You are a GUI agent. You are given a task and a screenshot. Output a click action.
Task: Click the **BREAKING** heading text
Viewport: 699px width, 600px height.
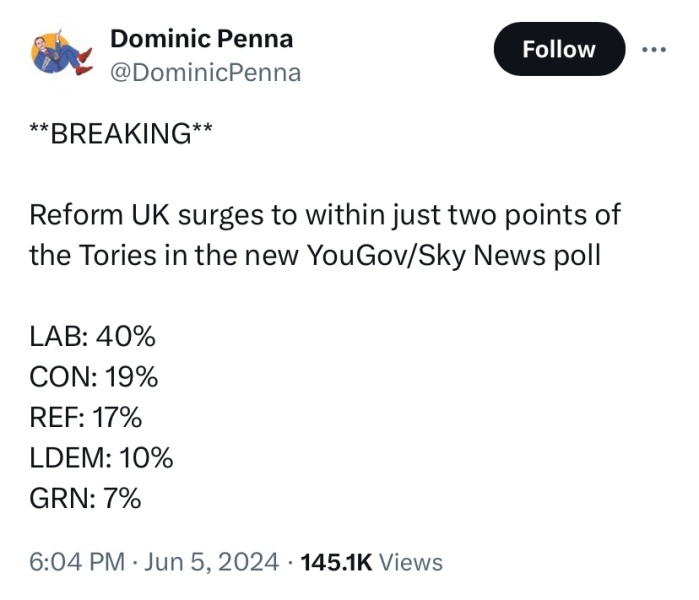point(120,133)
